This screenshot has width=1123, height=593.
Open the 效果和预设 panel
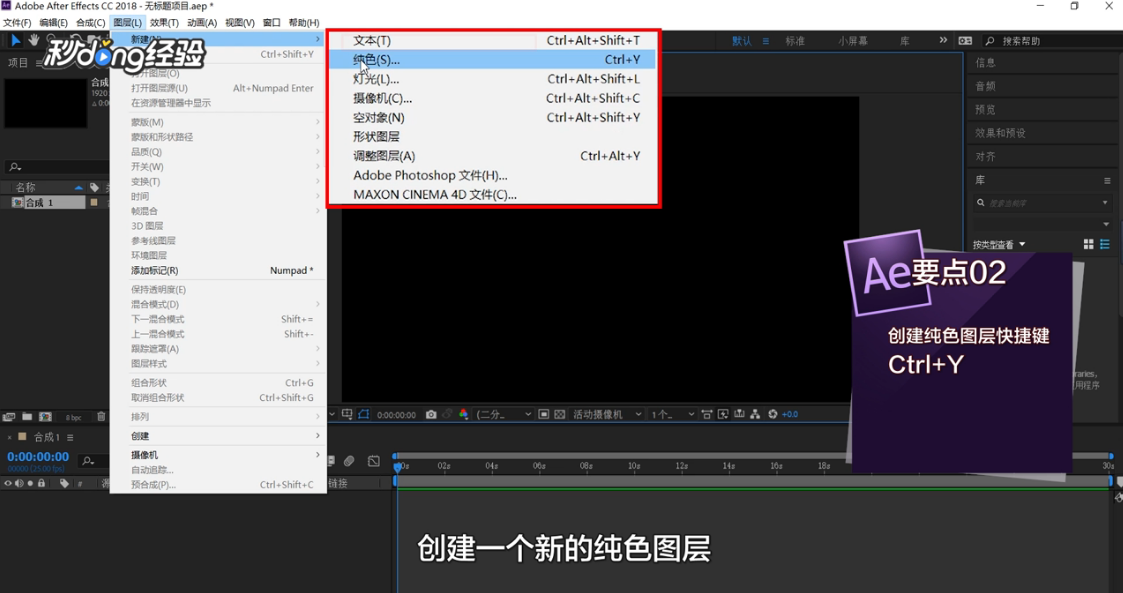(x=1000, y=132)
